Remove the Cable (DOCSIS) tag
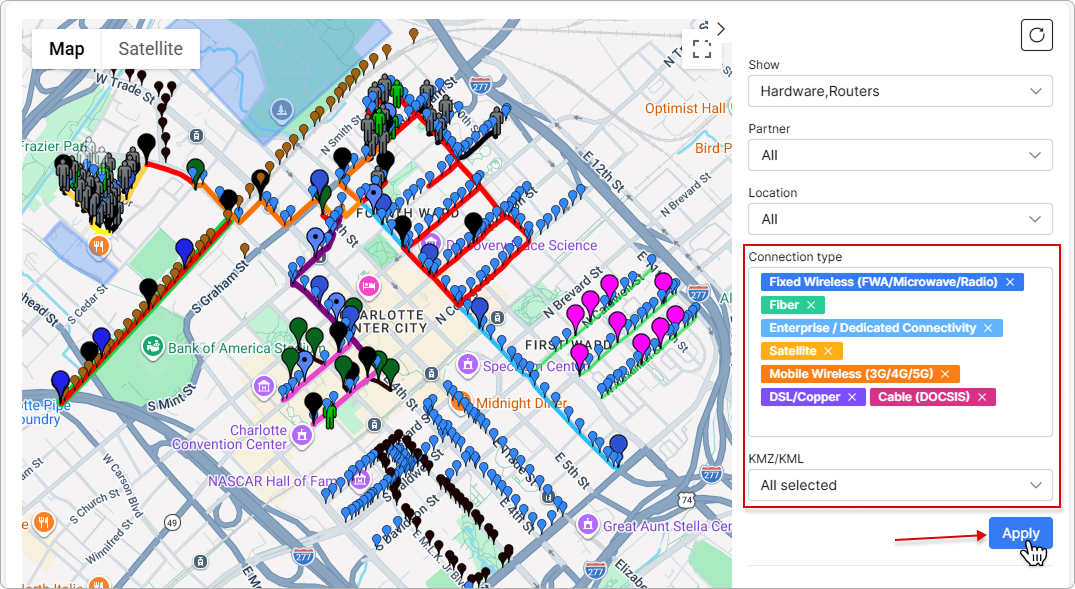Screen dimensions: 1075x589 point(982,397)
